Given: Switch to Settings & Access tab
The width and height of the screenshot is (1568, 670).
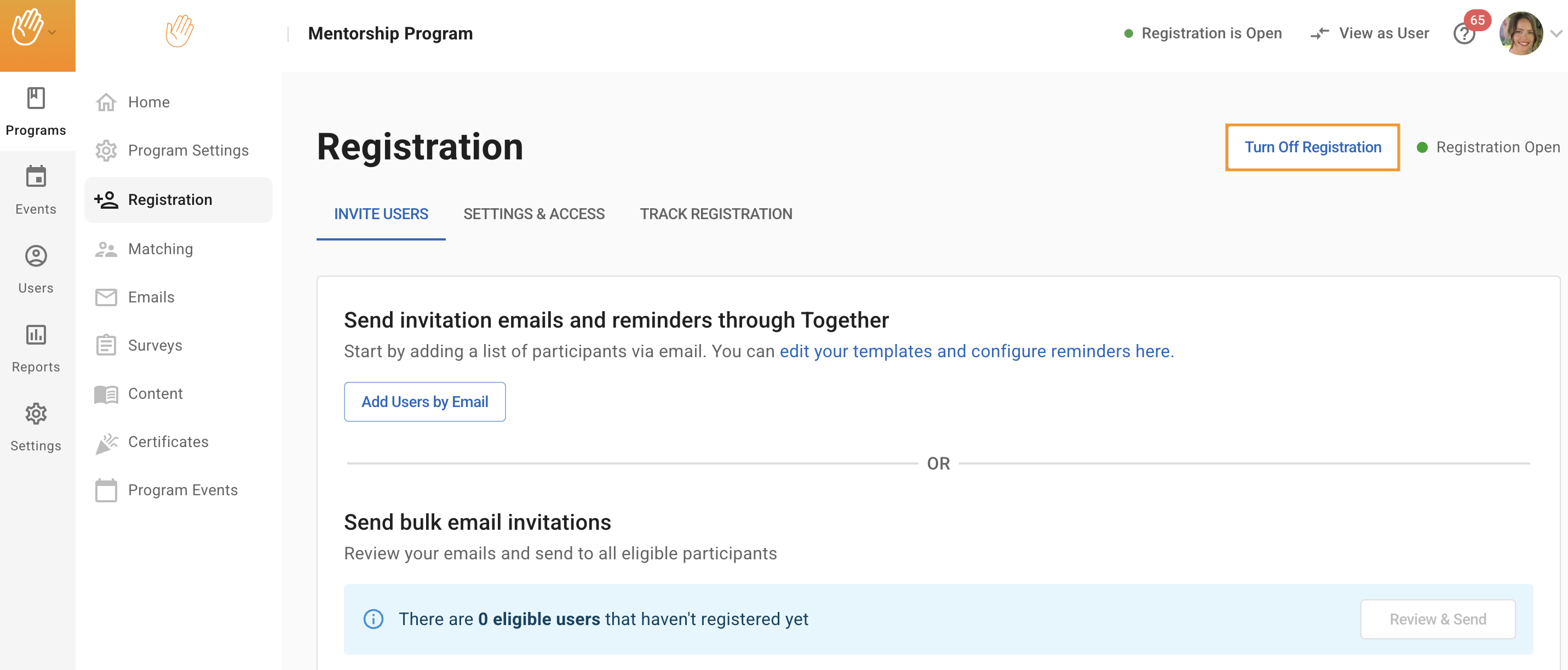Looking at the screenshot, I should coord(534,214).
